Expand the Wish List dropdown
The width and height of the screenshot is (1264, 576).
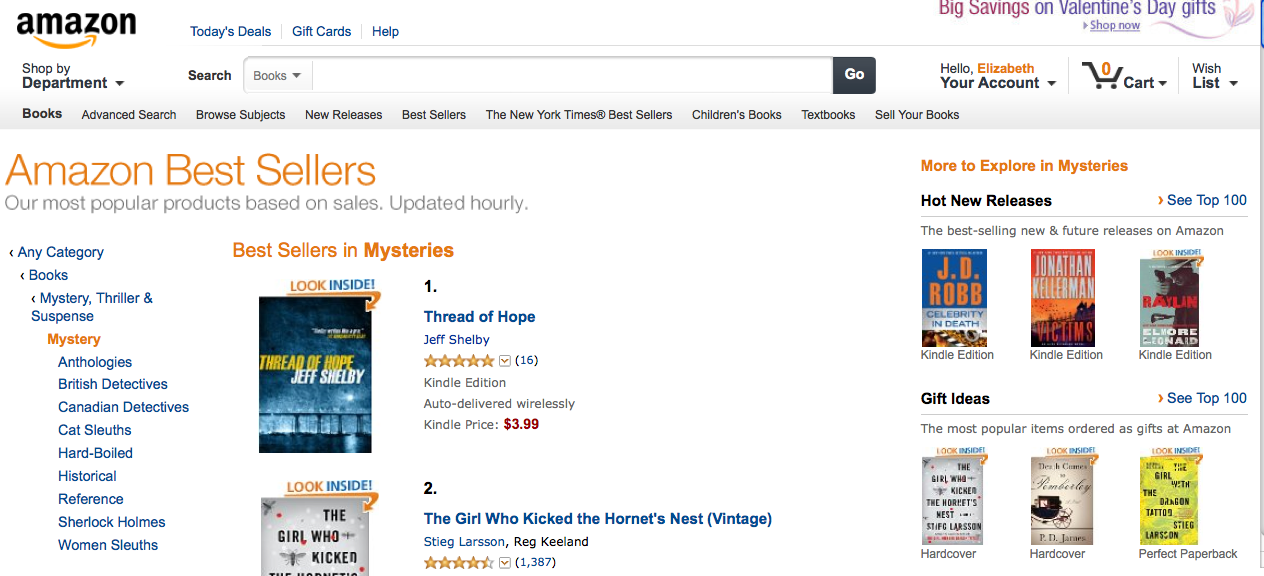tap(1215, 76)
